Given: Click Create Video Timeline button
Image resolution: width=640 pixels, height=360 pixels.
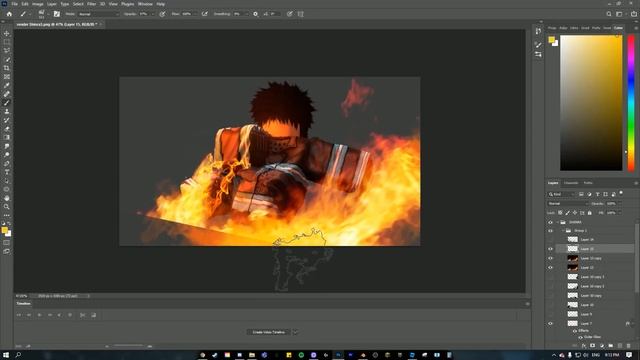Looking at the screenshot, I should click(x=269, y=332).
